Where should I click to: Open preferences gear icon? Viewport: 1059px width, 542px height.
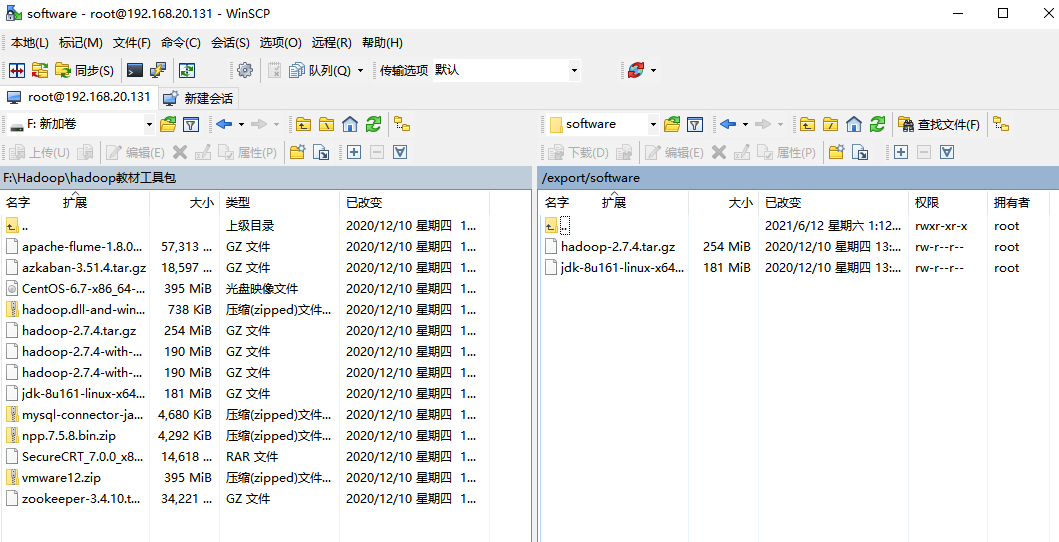[245, 70]
